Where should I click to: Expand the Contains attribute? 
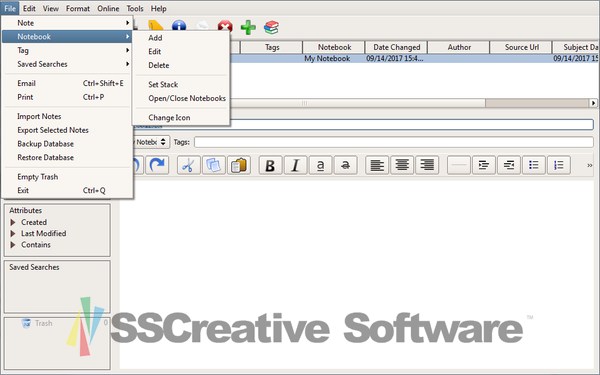pyautogui.click(x=13, y=245)
